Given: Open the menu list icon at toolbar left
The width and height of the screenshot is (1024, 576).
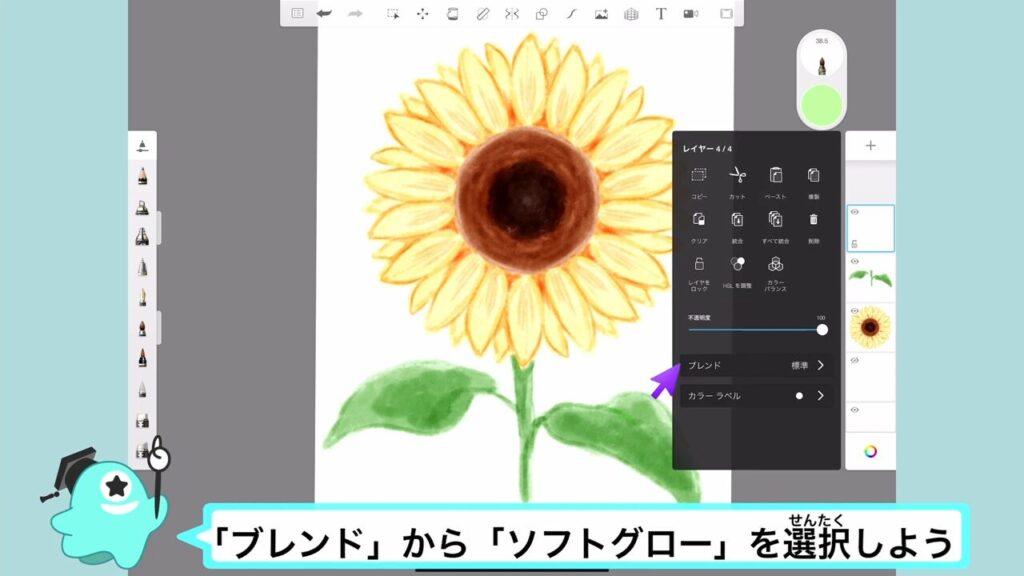Looking at the screenshot, I should pyautogui.click(x=297, y=14).
